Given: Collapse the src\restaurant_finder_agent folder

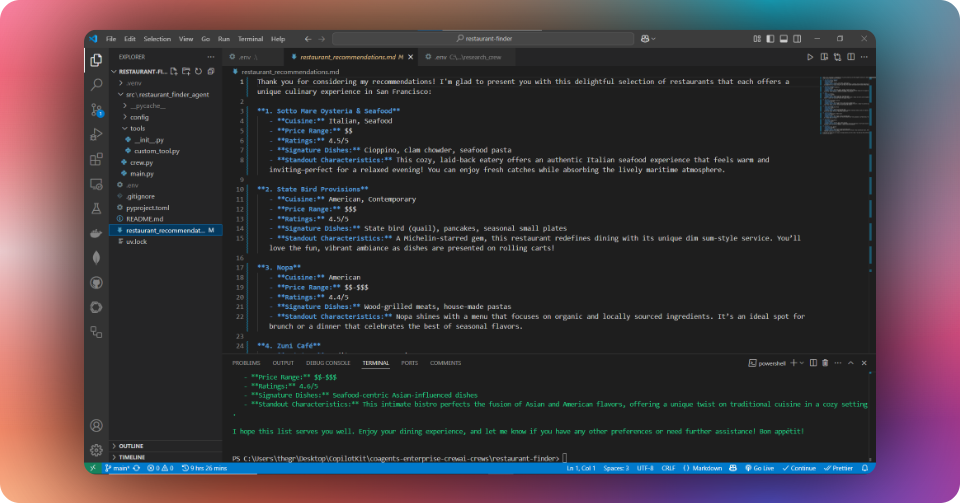Looking at the screenshot, I should pos(165,94).
